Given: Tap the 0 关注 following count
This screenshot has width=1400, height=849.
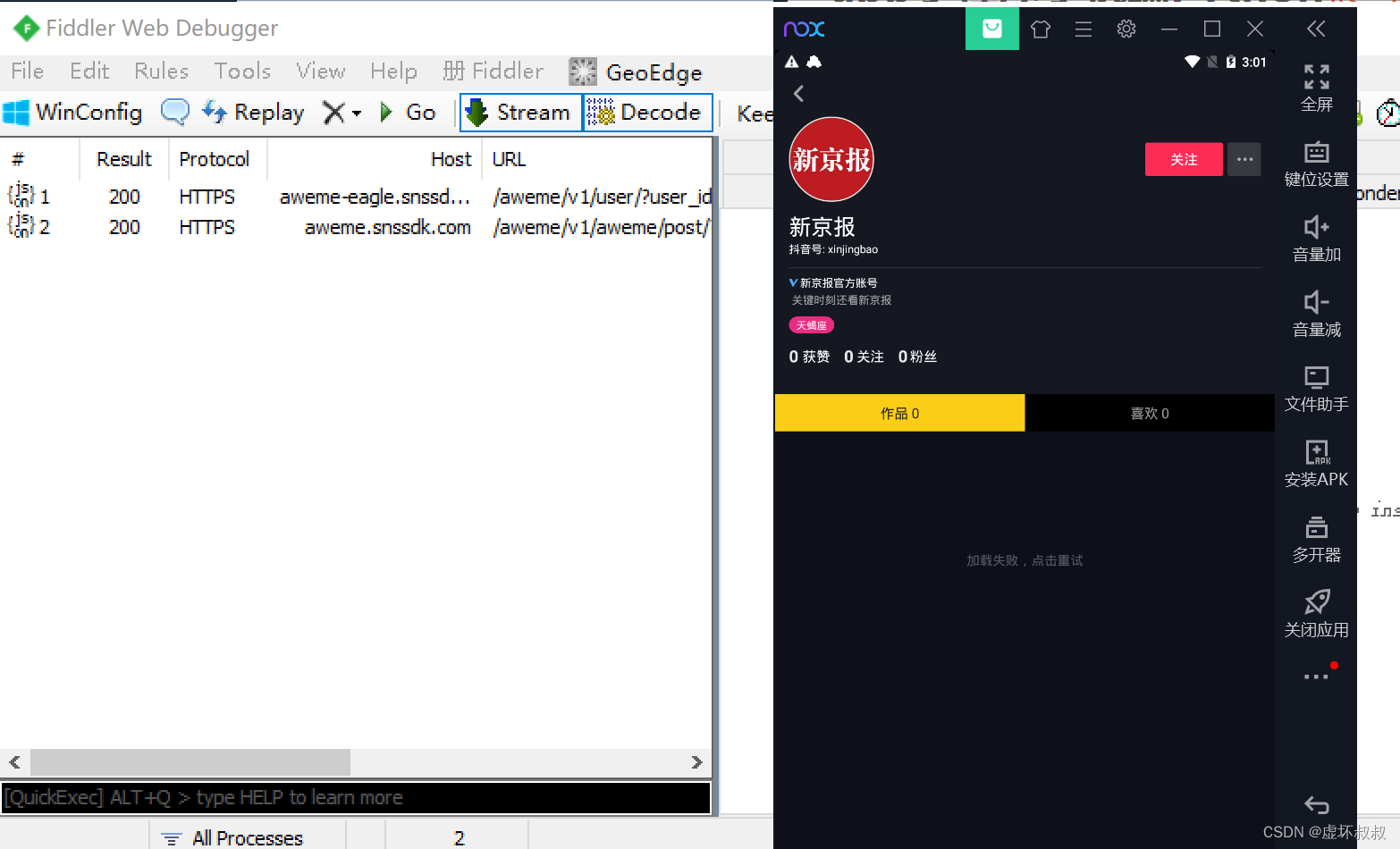Looking at the screenshot, I should (x=864, y=357).
